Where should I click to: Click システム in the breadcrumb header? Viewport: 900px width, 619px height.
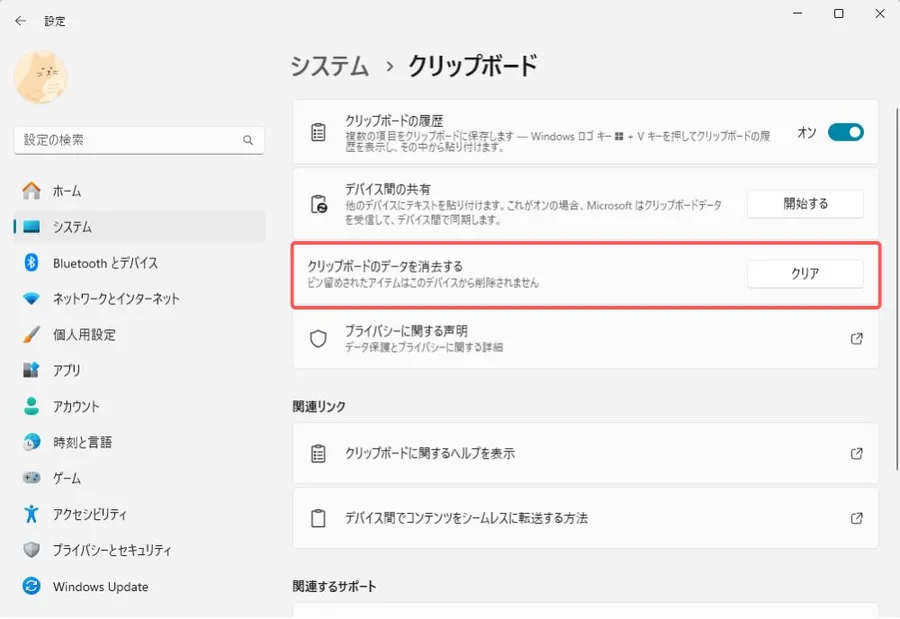pyautogui.click(x=329, y=66)
